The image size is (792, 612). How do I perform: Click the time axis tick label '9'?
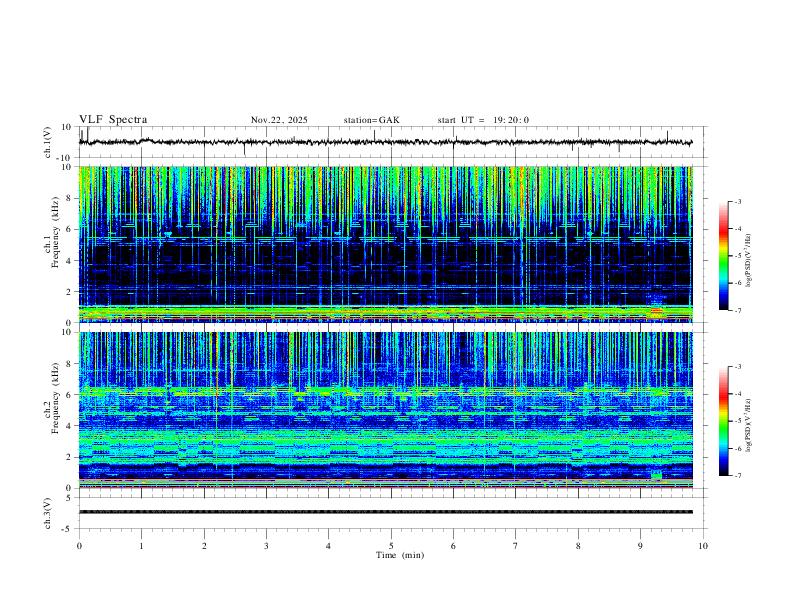click(640, 546)
